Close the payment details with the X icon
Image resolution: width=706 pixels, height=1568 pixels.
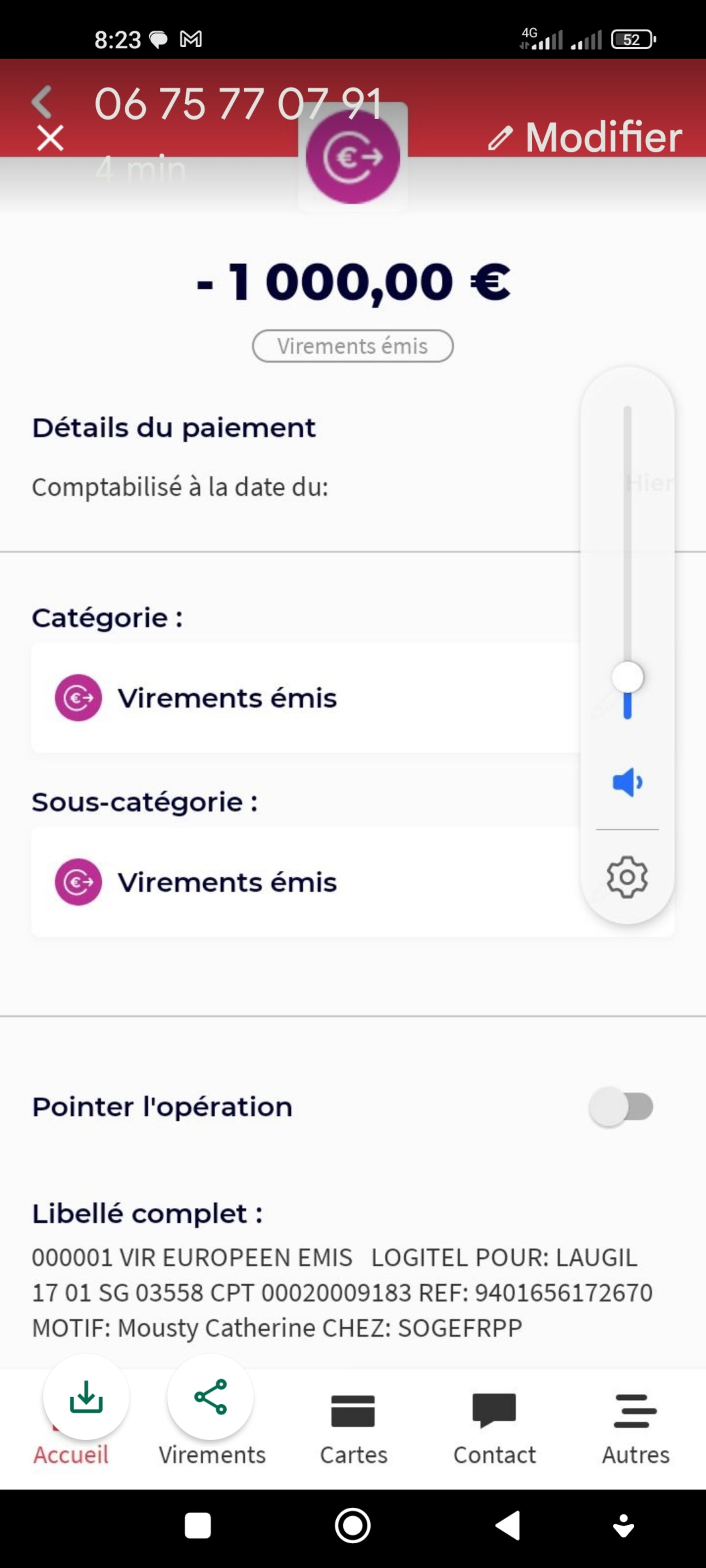50,138
